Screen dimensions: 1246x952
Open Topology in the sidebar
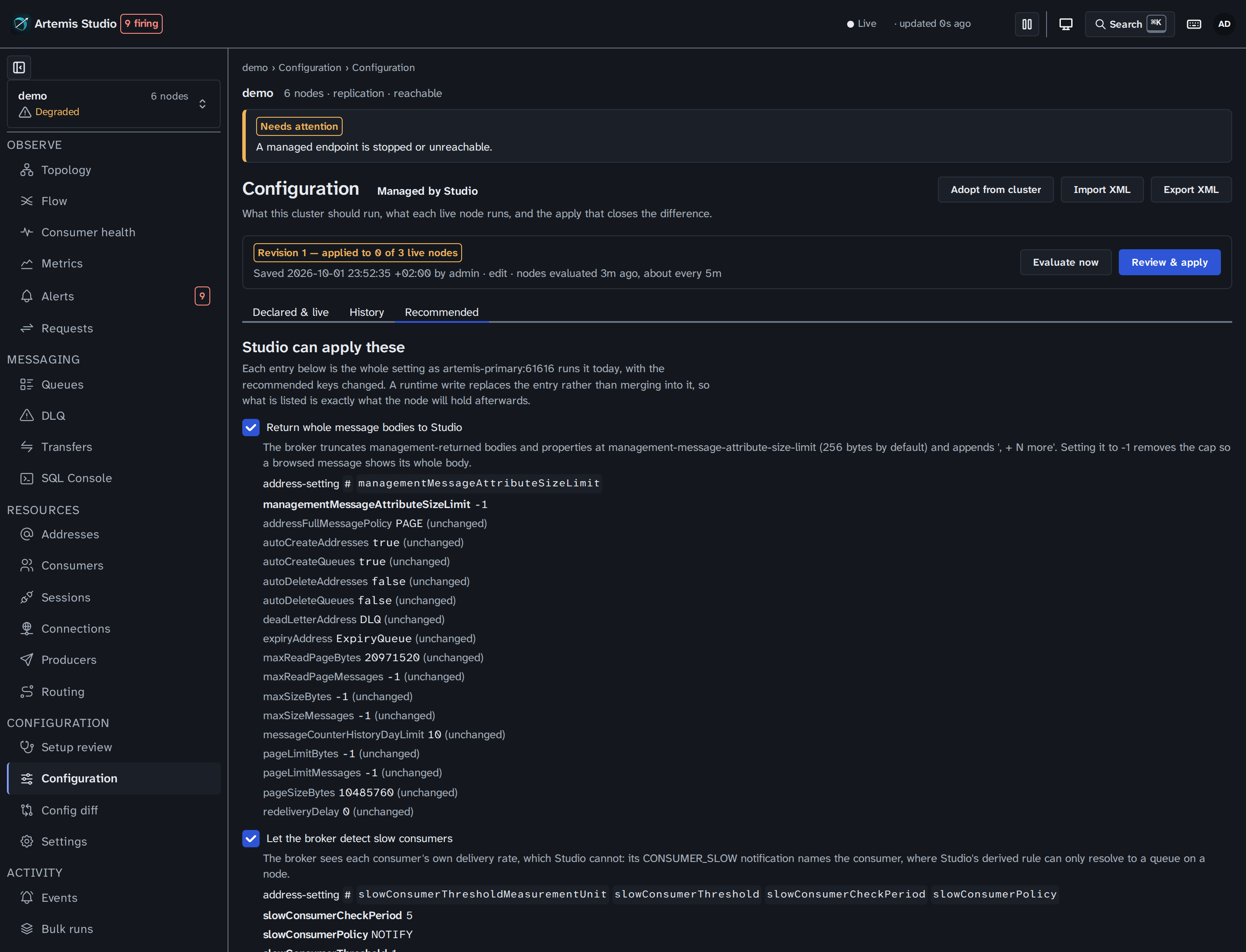pyautogui.click(x=113, y=170)
